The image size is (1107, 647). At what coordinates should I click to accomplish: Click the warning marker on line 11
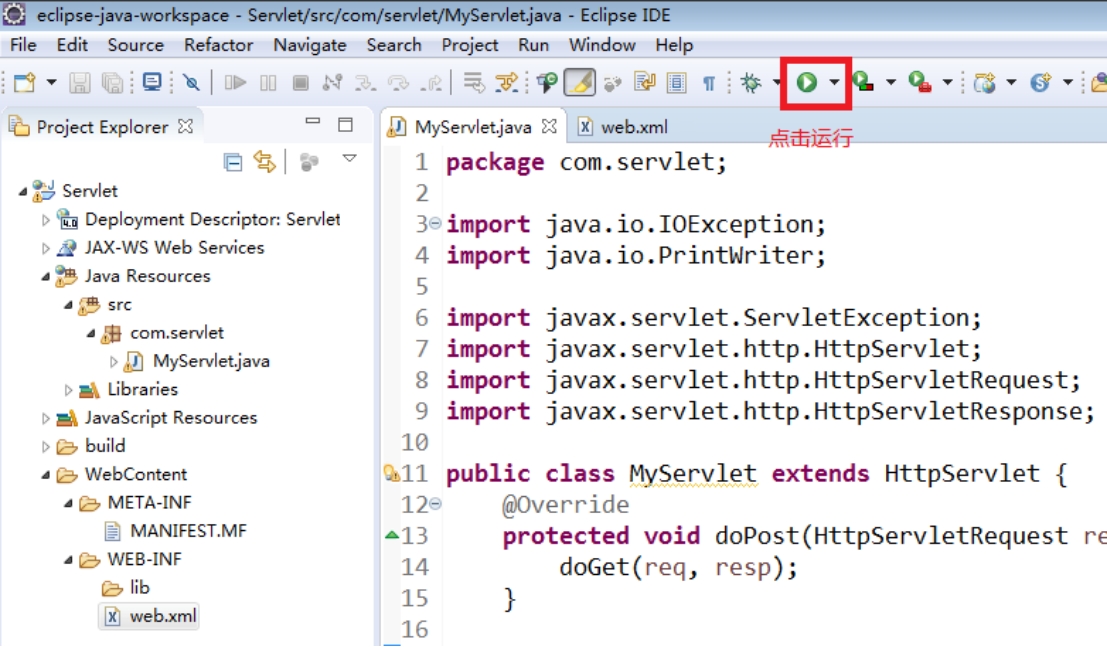coord(391,473)
